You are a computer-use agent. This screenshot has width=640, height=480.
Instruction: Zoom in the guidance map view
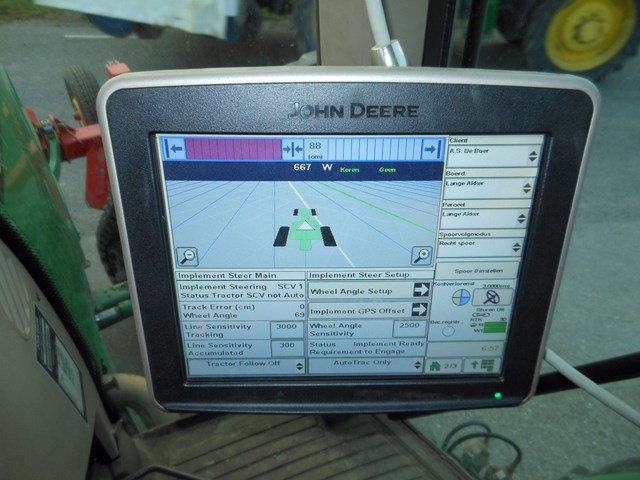(x=422, y=256)
